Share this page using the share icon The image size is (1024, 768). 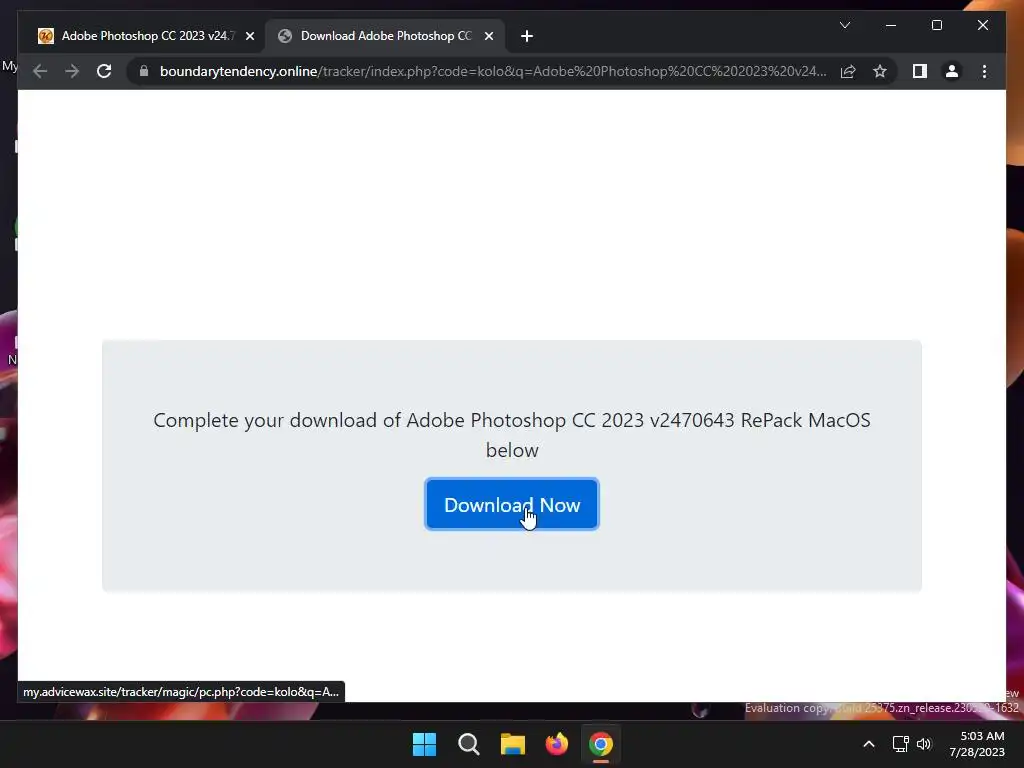[x=848, y=71]
